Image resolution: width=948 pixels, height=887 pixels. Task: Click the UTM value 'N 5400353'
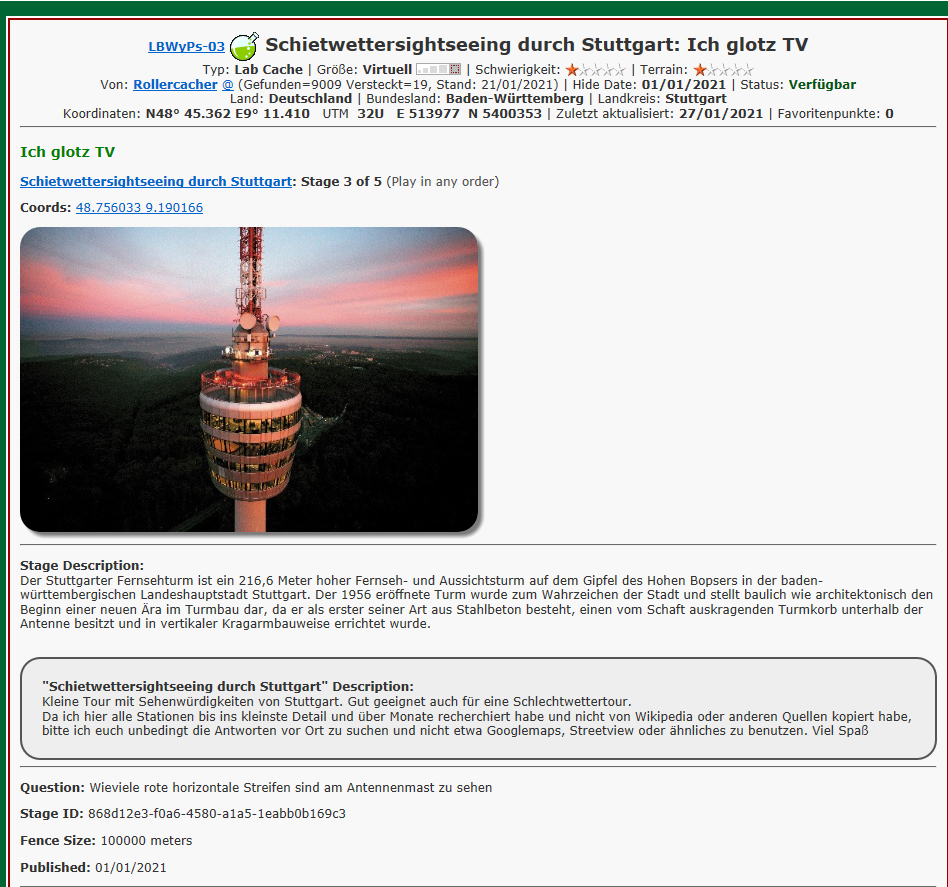coord(504,114)
